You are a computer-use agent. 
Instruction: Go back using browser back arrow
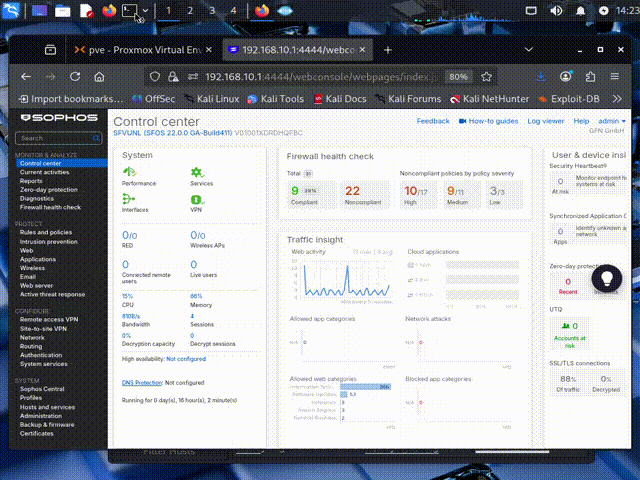tap(24, 76)
